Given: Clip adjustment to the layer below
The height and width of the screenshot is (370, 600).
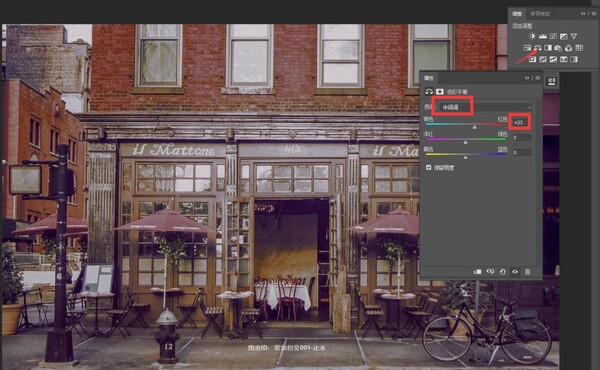Looking at the screenshot, I should (478, 272).
